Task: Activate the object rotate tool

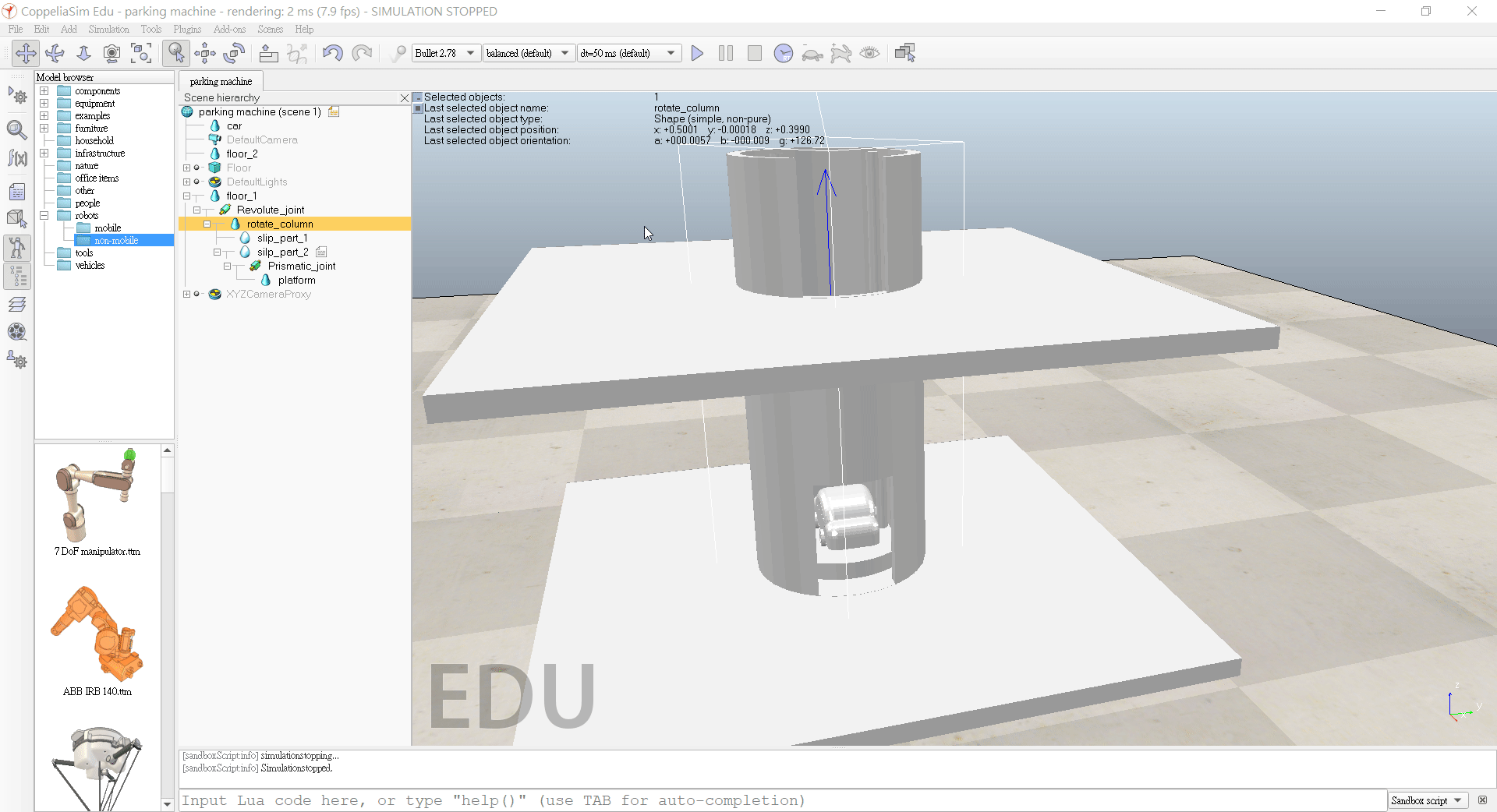Action: coord(234,53)
